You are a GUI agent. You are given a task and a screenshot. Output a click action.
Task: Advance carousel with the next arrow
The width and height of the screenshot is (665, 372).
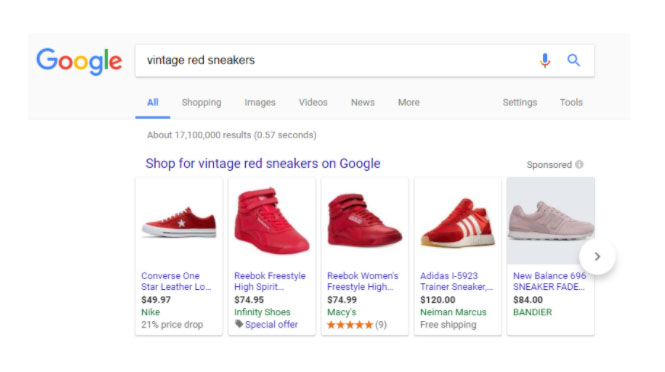(597, 256)
